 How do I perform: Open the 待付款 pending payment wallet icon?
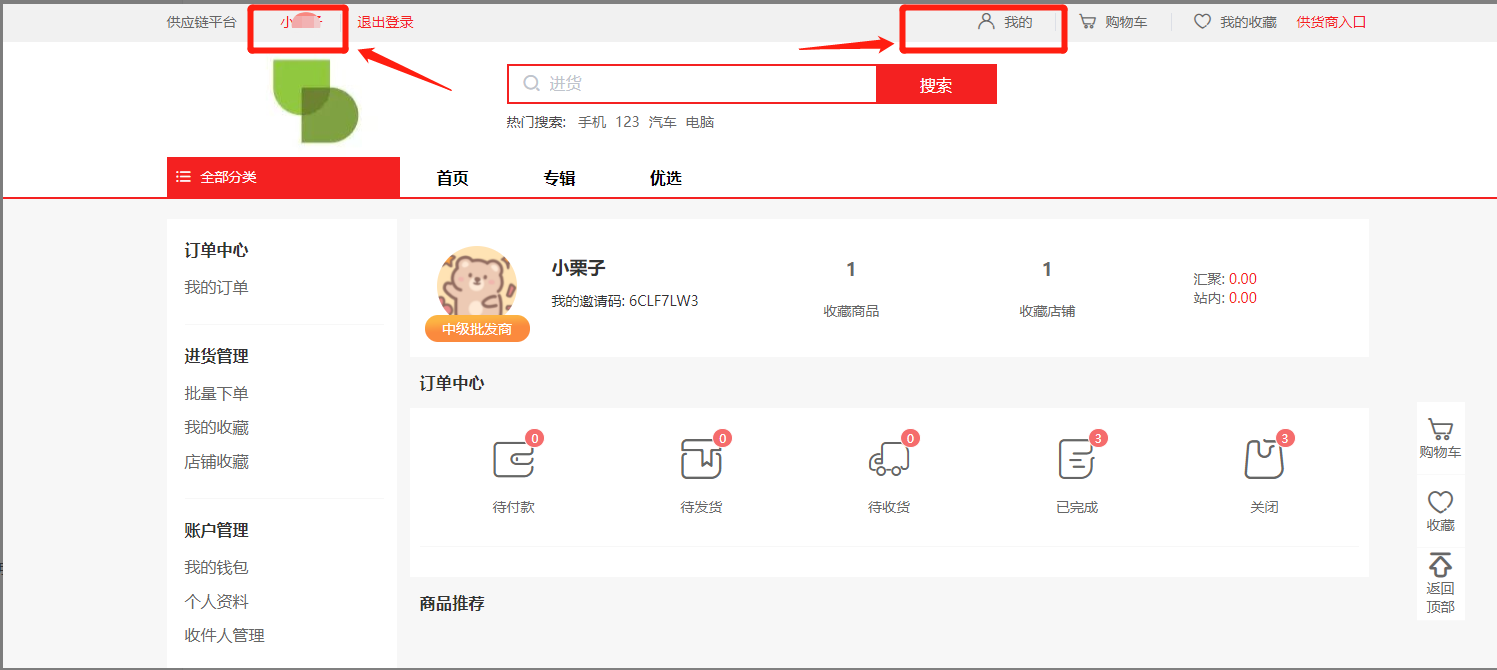point(514,460)
